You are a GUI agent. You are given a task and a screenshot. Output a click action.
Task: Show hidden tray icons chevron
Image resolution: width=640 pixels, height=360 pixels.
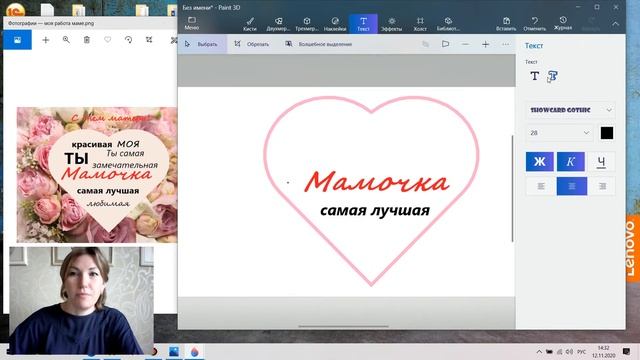(539, 351)
